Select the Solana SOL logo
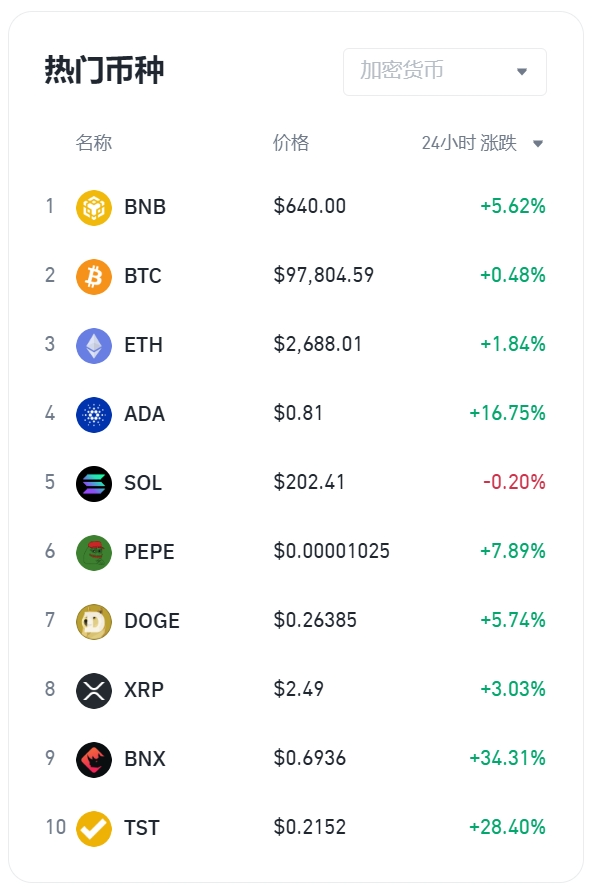The image size is (592, 891). (x=94, y=484)
